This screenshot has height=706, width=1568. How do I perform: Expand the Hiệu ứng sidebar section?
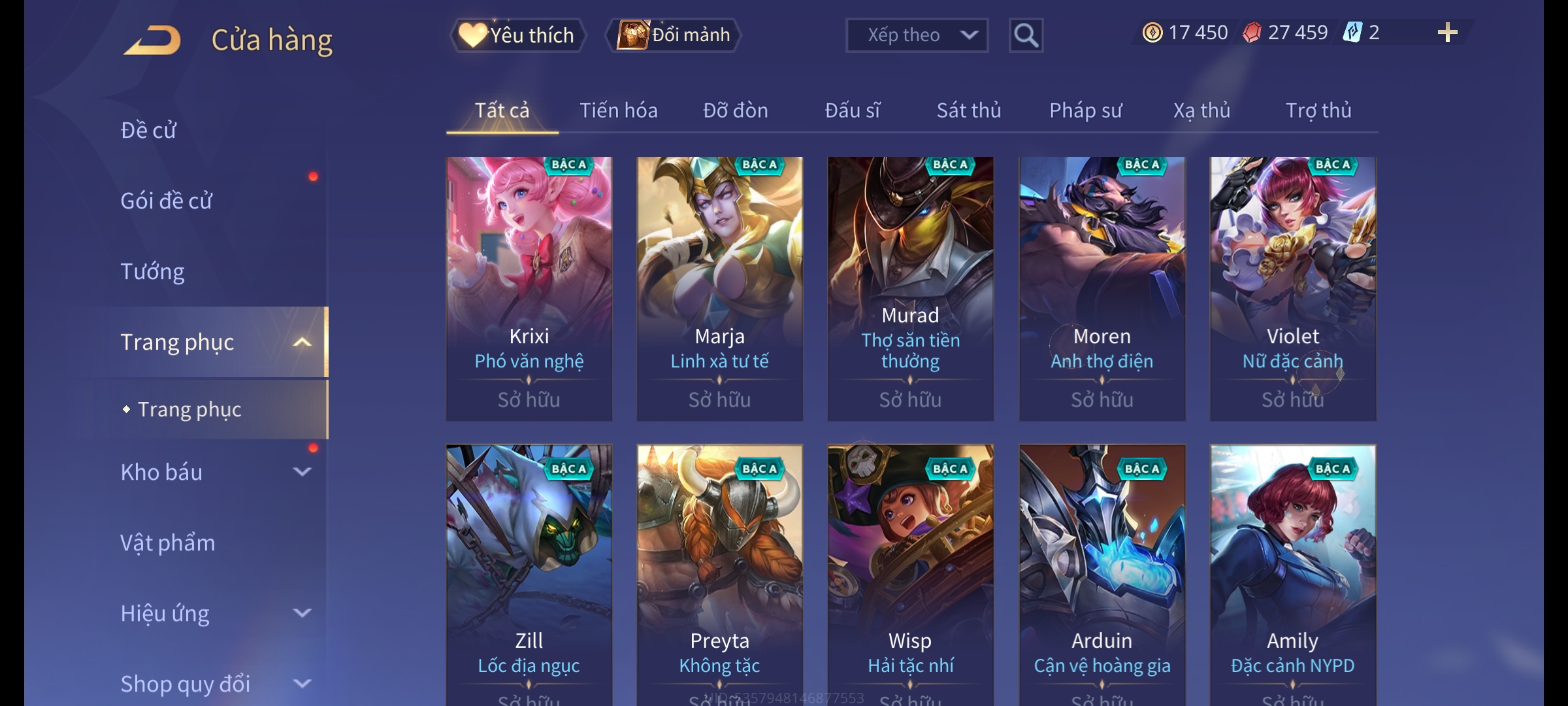pyautogui.click(x=302, y=613)
